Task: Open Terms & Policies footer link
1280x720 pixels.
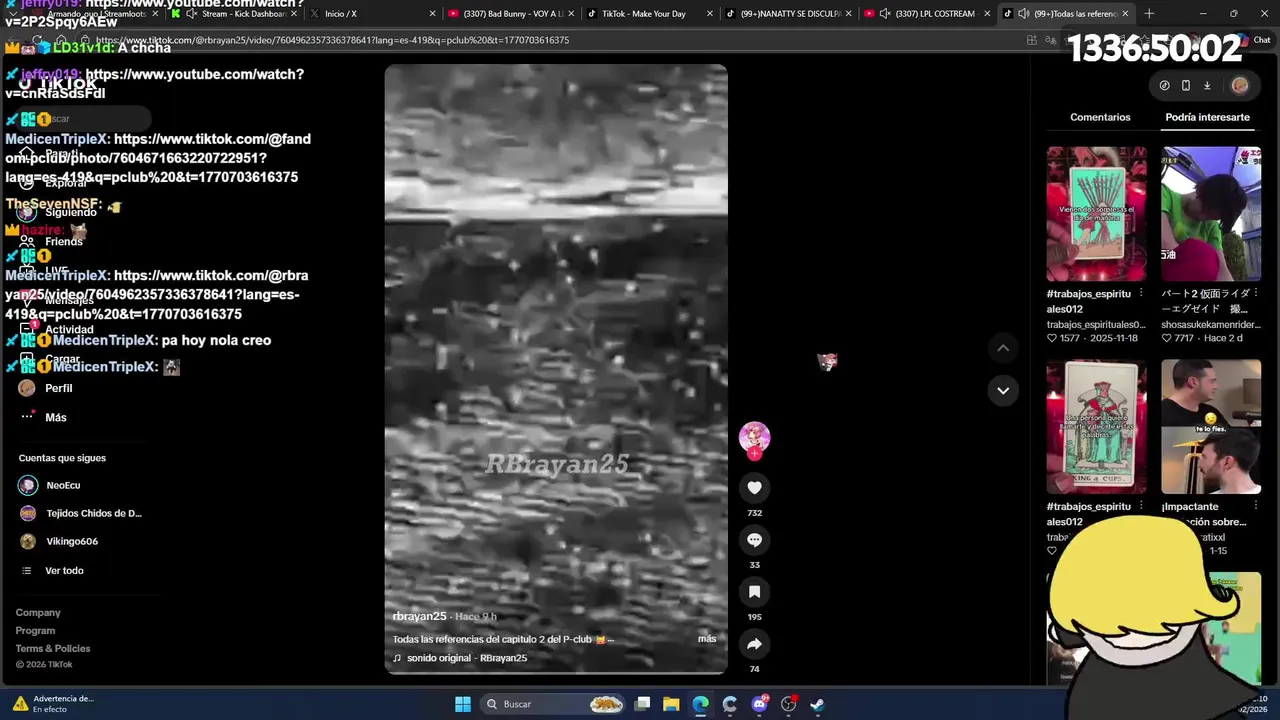Action: [52, 648]
